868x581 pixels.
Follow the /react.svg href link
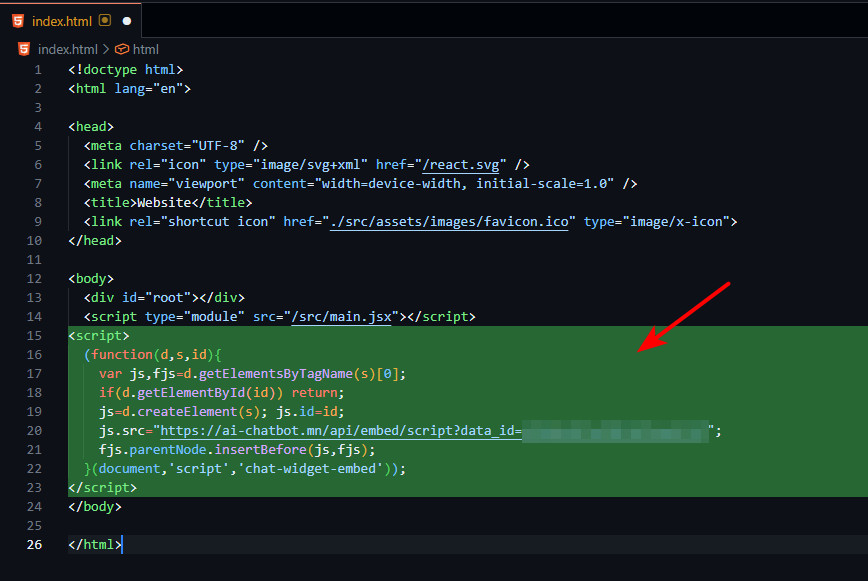(464, 164)
